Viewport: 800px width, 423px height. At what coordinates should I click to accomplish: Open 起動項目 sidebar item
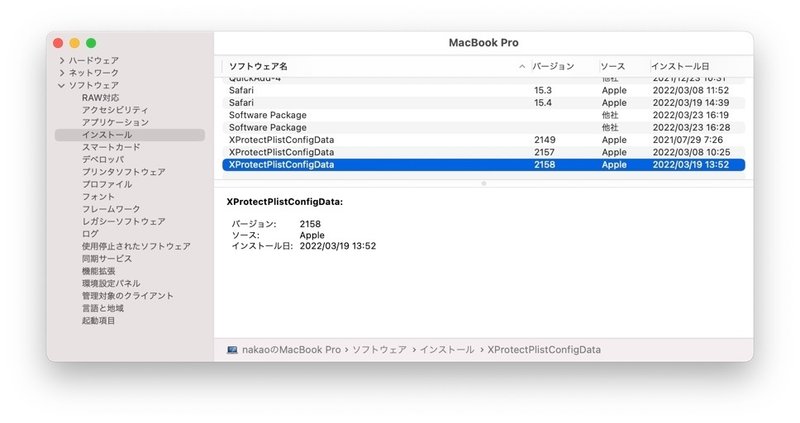point(98,320)
